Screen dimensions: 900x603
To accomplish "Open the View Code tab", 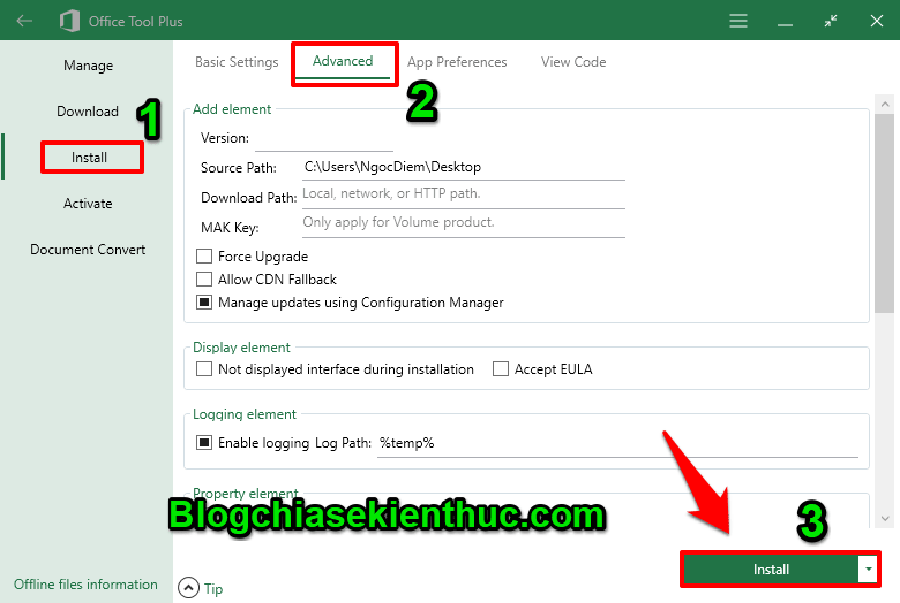I will (573, 62).
